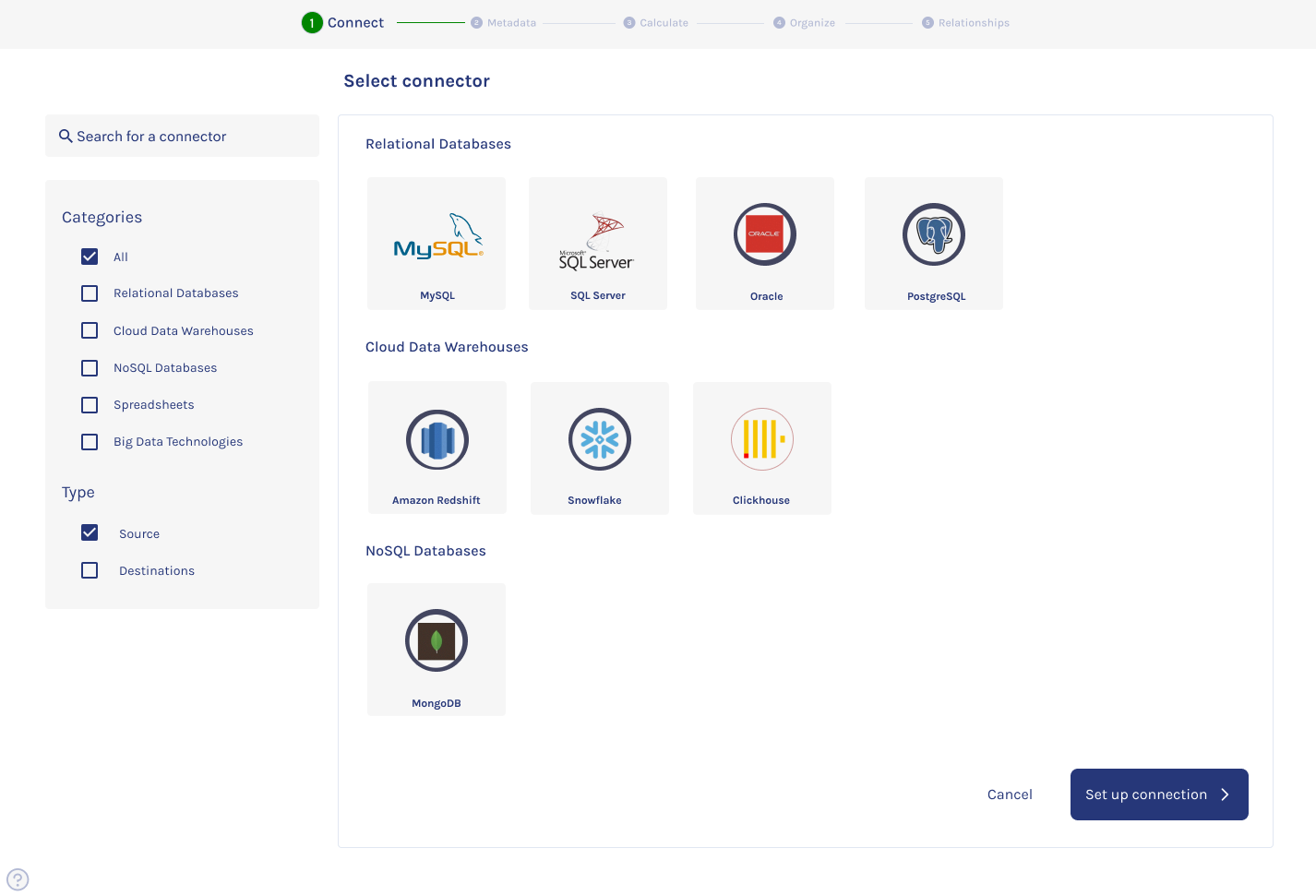The image size is (1316, 896).
Task: Click the Search for a connector field
Action: 182,137
